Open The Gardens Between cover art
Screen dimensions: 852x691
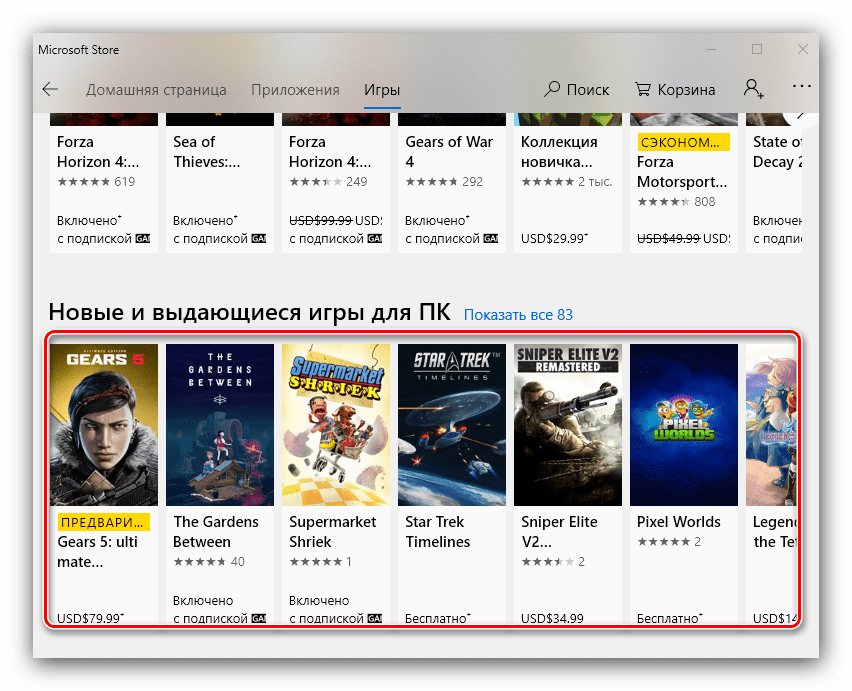220,425
